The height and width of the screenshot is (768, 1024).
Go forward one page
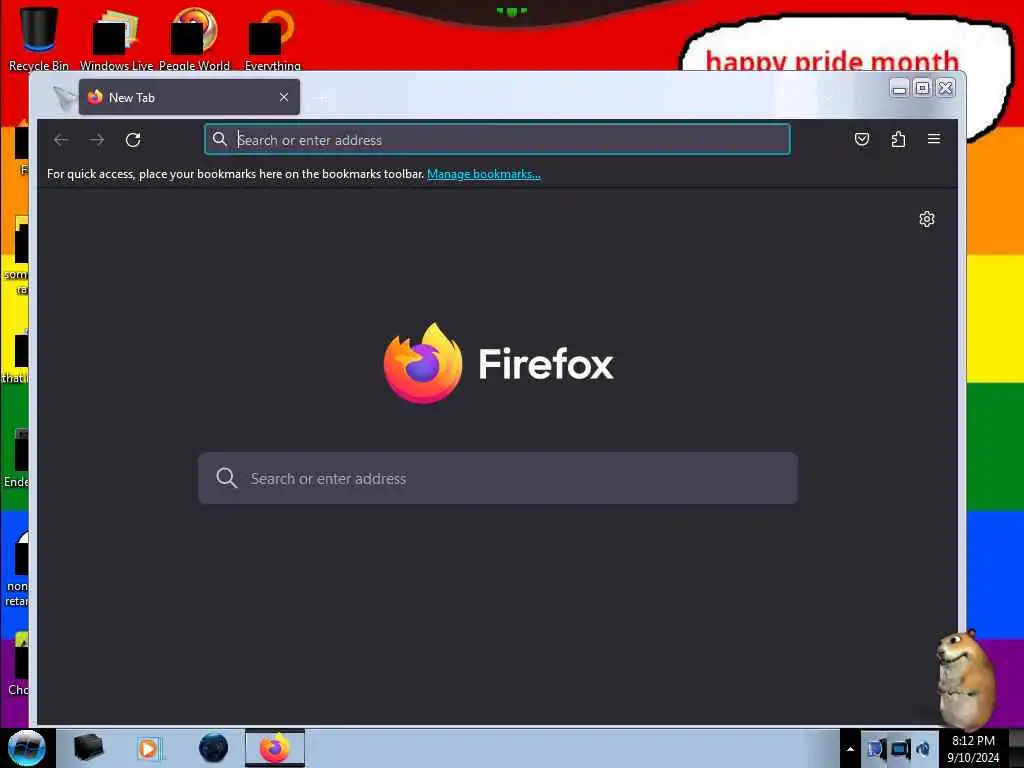(97, 140)
